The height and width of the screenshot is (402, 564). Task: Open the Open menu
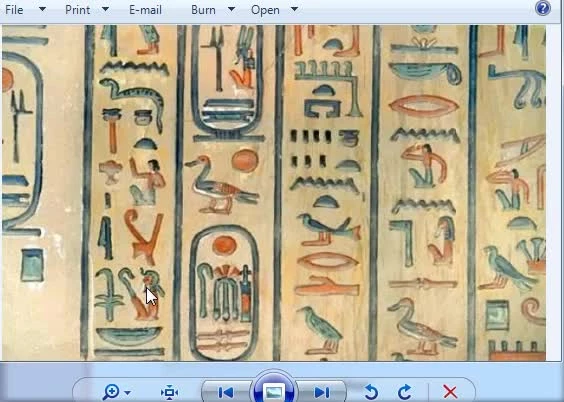[x=265, y=10]
